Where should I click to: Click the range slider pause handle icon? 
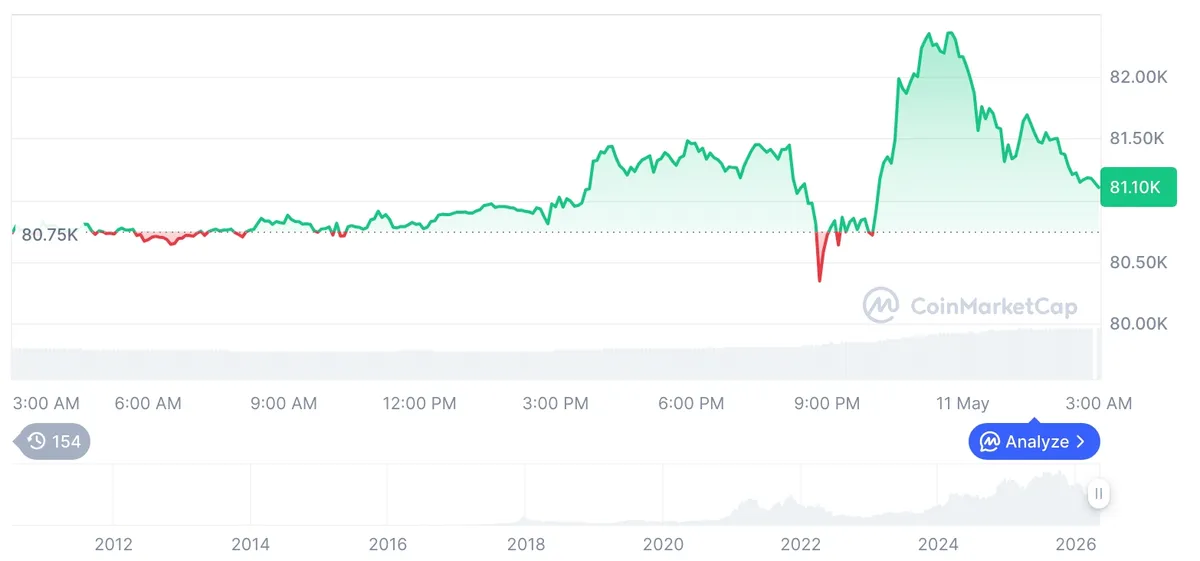(1098, 493)
